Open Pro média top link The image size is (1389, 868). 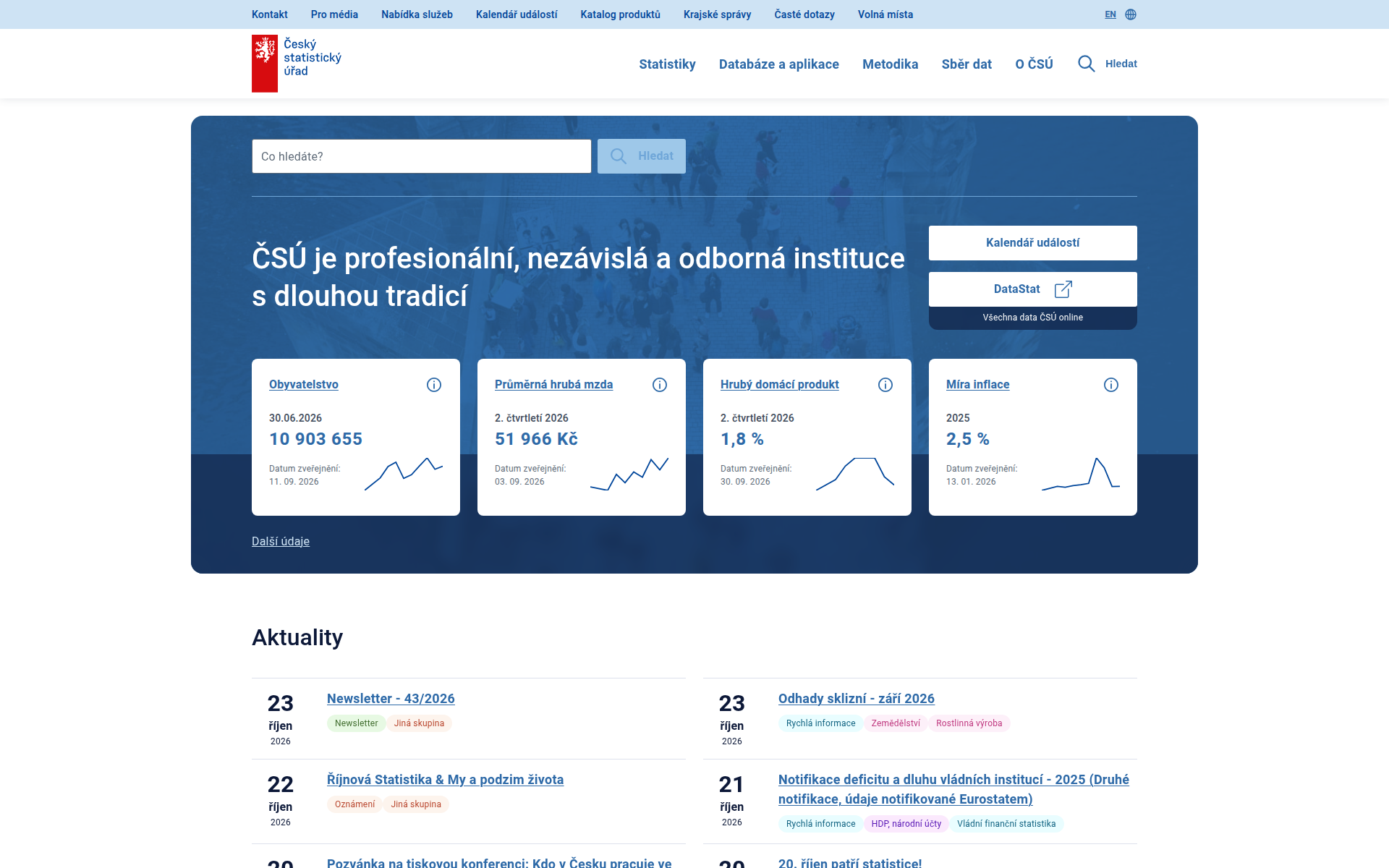point(334,14)
